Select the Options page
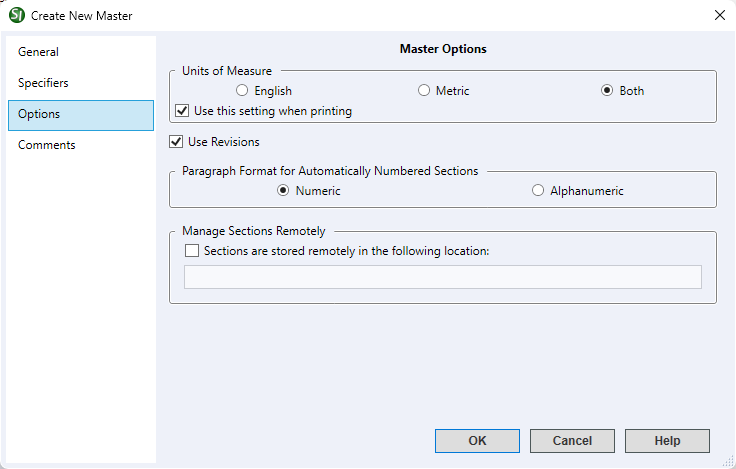This screenshot has height=469, width=736. pos(81,115)
